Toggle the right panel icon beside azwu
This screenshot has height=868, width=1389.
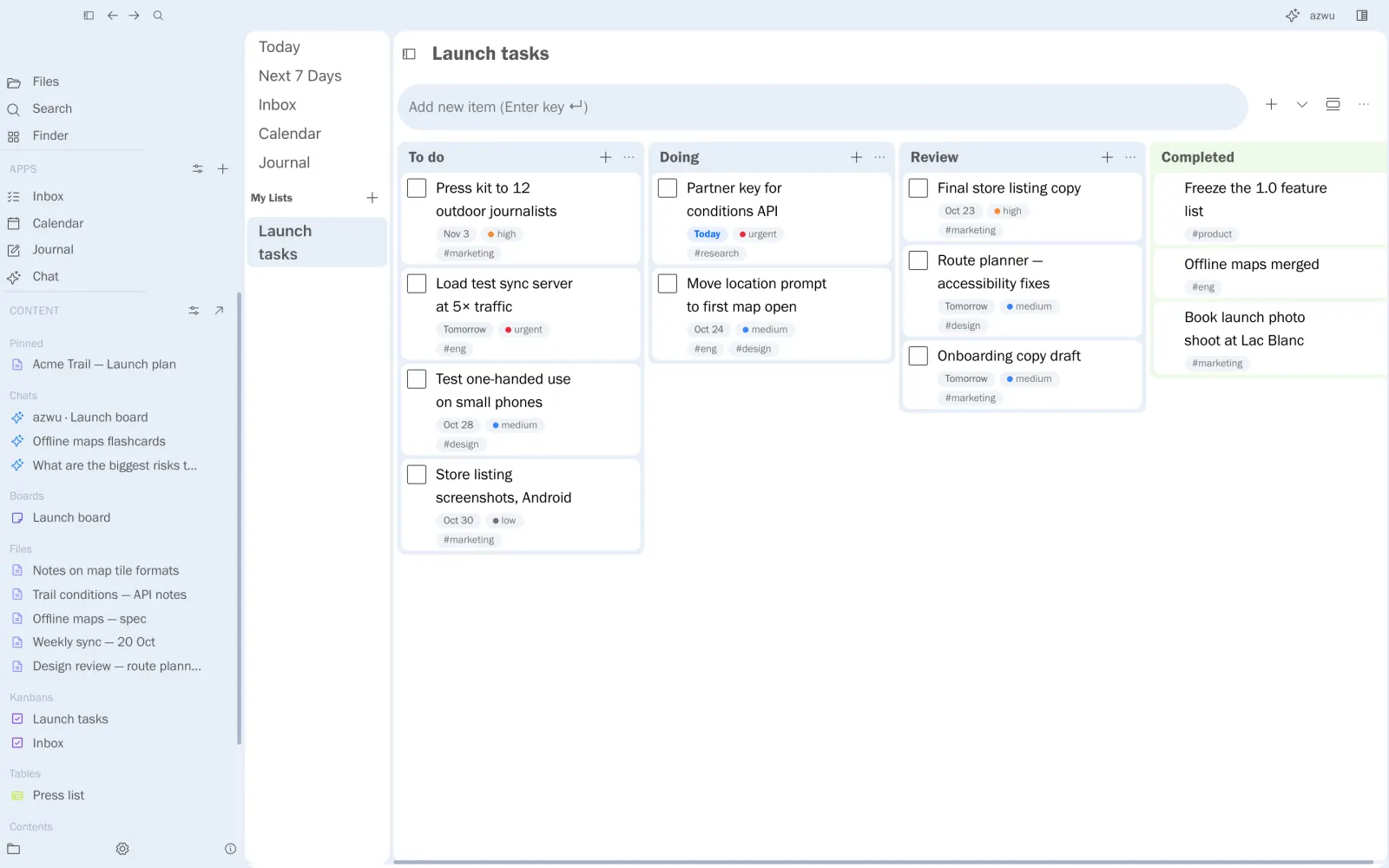click(x=1362, y=16)
